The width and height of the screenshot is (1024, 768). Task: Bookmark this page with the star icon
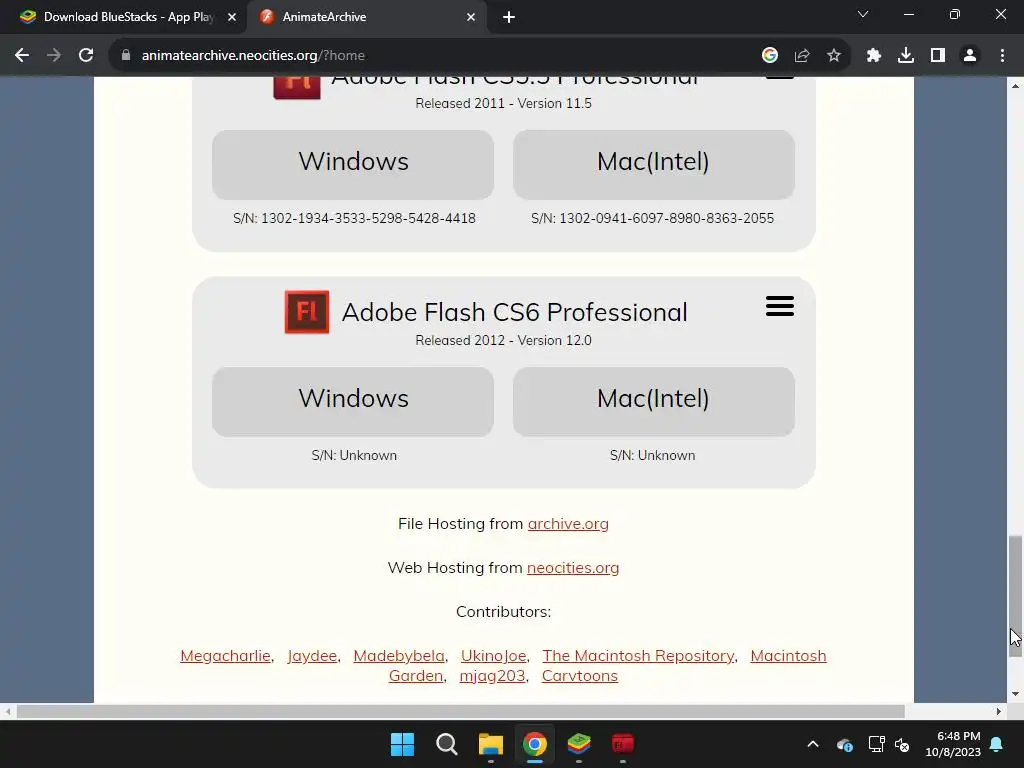tap(834, 56)
